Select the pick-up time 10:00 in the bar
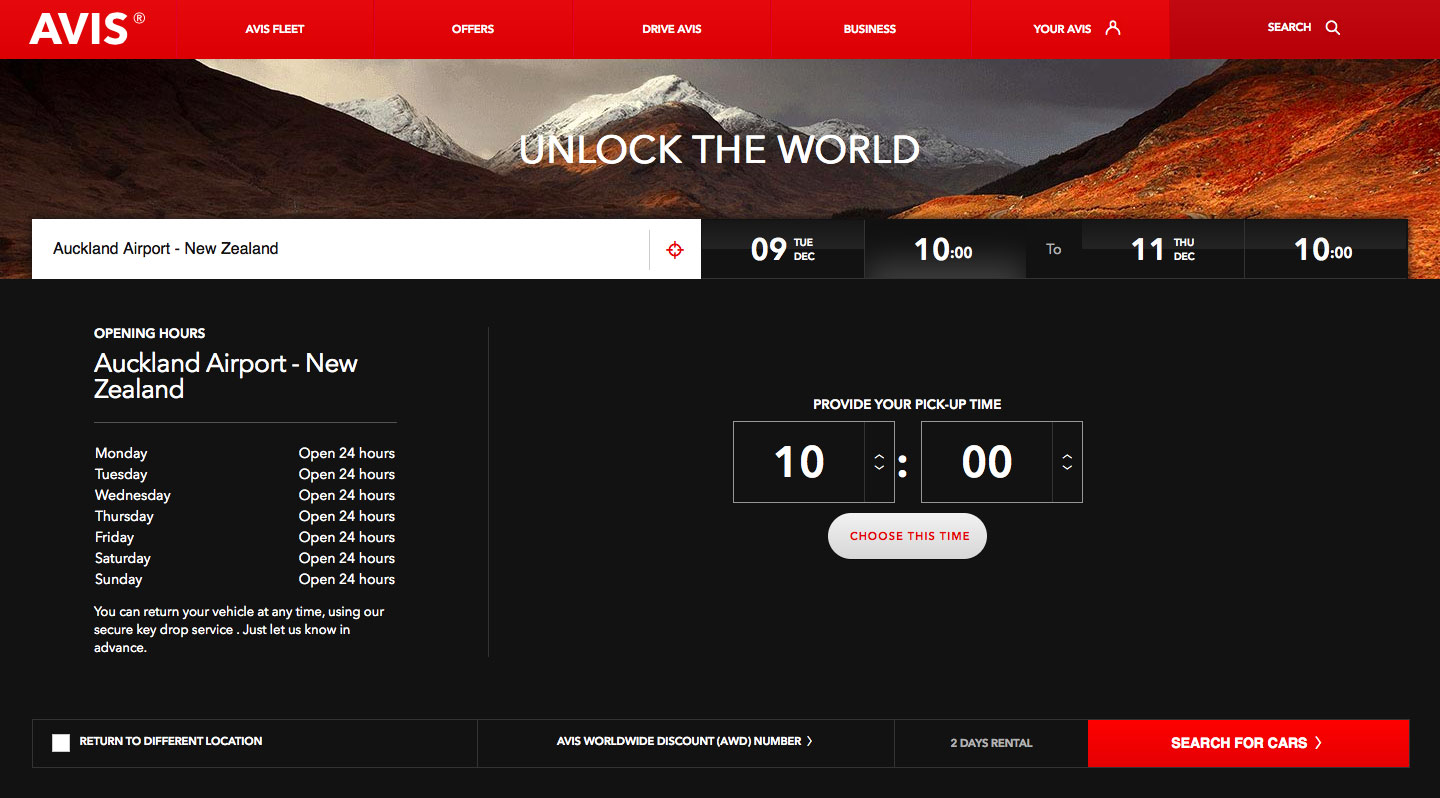Viewport: 1440px width, 798px height. [x=943, y=249]
